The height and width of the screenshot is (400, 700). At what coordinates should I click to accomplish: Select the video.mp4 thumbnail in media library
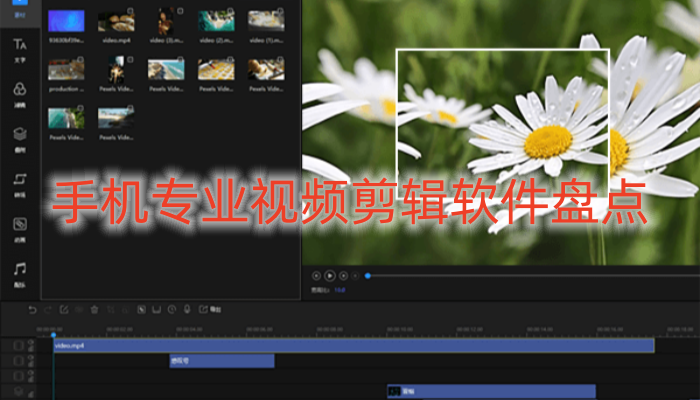tap(117, 22)
